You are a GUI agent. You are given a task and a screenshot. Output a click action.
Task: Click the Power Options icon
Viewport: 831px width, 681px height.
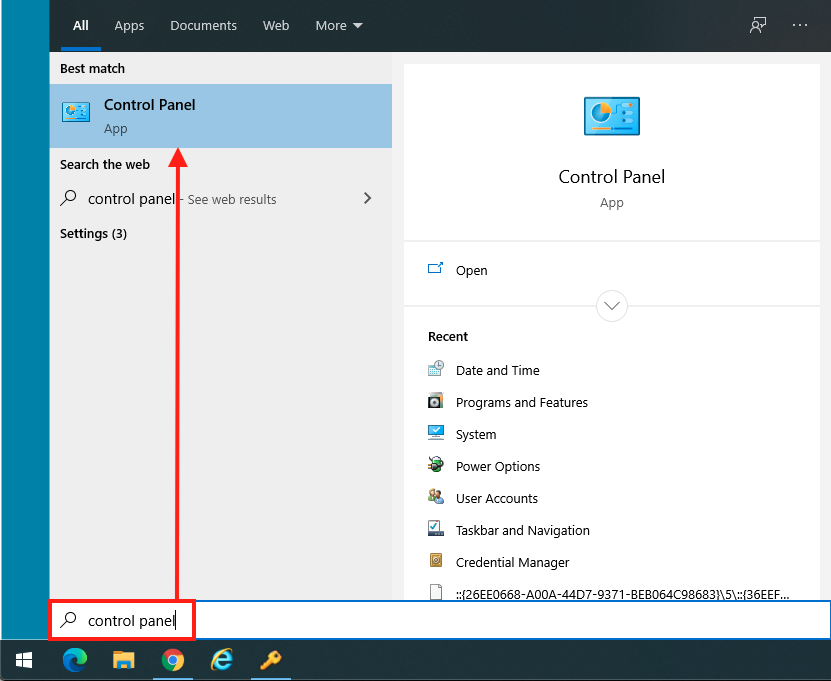pos(436,465)
